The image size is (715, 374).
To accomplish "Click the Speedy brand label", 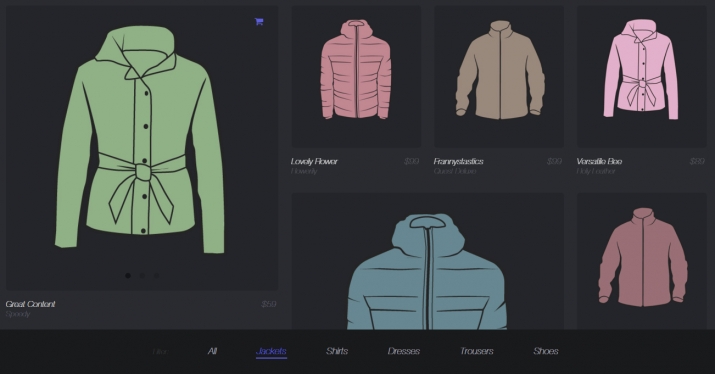I will (x=18, y=314).
